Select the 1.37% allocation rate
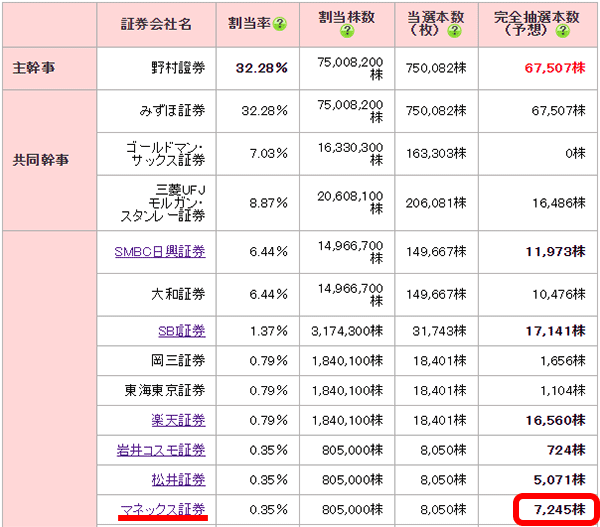The height and width of the screenshot is (527, 600). (269, 331)
